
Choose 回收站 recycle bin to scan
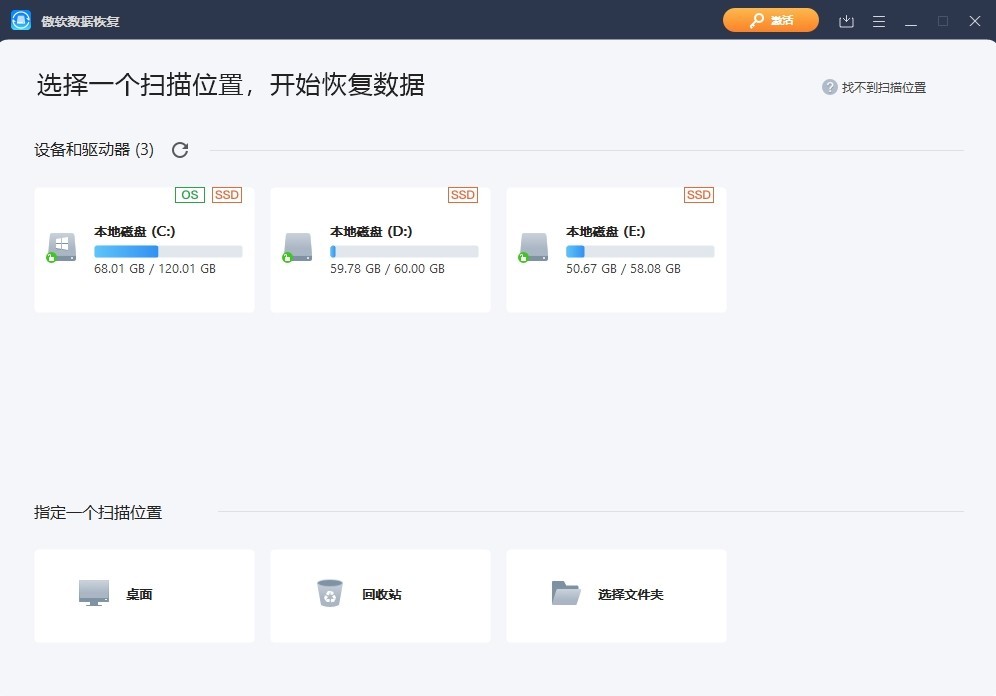click(380, 595)
